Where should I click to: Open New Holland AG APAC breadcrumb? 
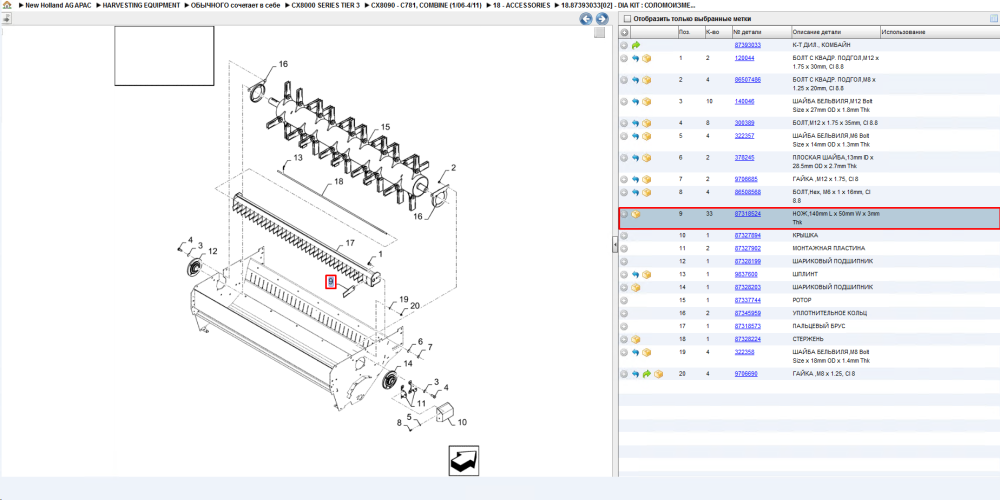click(x=58, y=5)
